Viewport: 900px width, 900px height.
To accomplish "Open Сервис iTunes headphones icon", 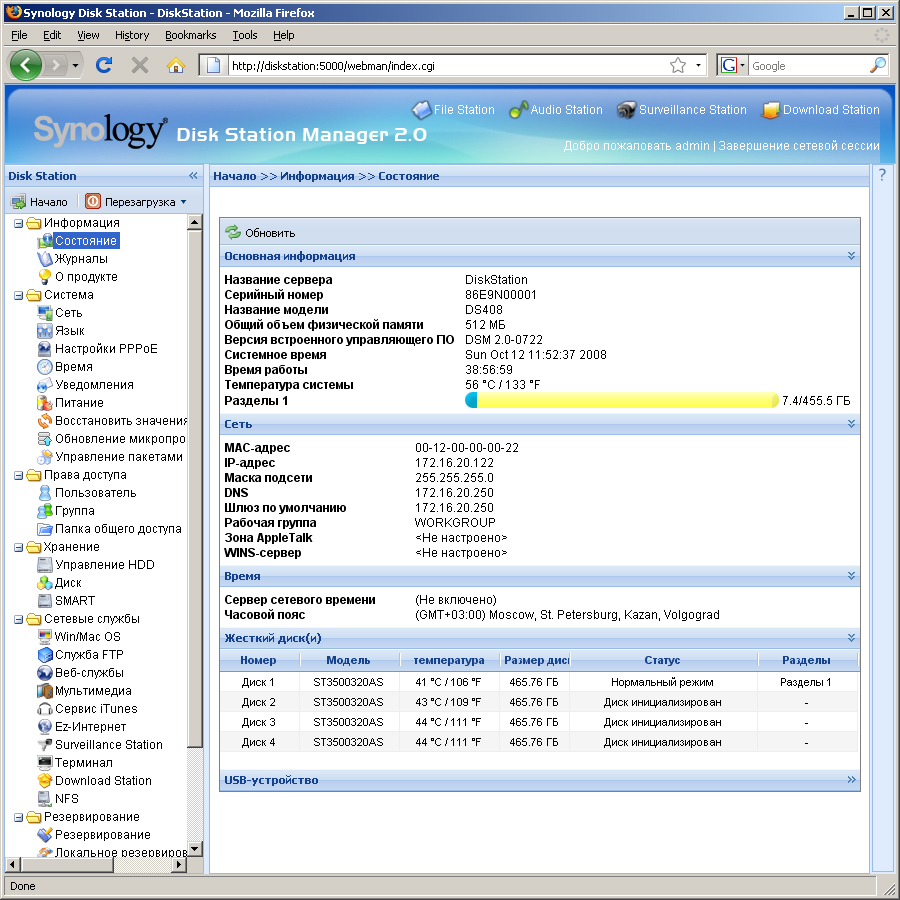I will [x=45, y=709].
